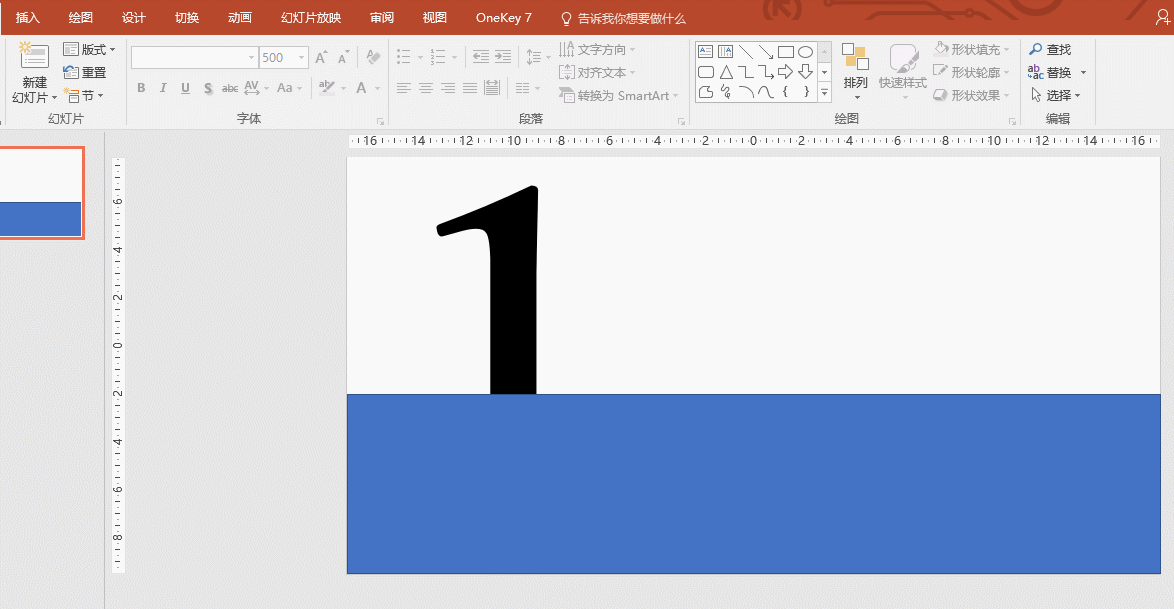The image size is (1174, 609).
Task: Click the increase font size icon
Action: coord(321,58)
